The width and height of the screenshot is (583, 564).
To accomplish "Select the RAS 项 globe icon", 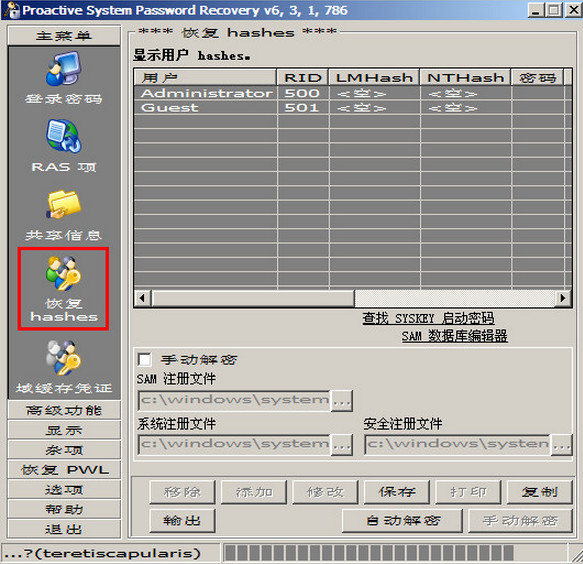I will coord(64,136).
